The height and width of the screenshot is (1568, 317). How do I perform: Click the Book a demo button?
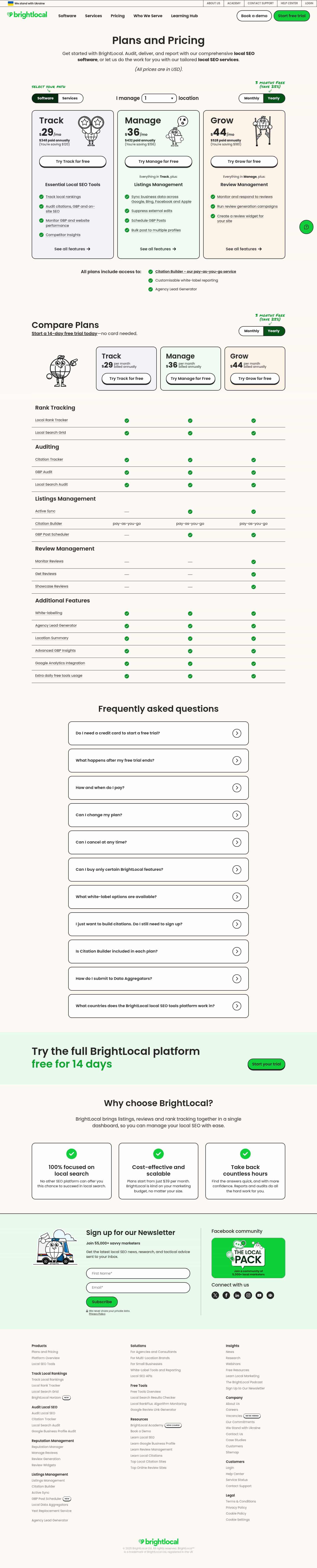pyautogui.click(x=254, y=16)
